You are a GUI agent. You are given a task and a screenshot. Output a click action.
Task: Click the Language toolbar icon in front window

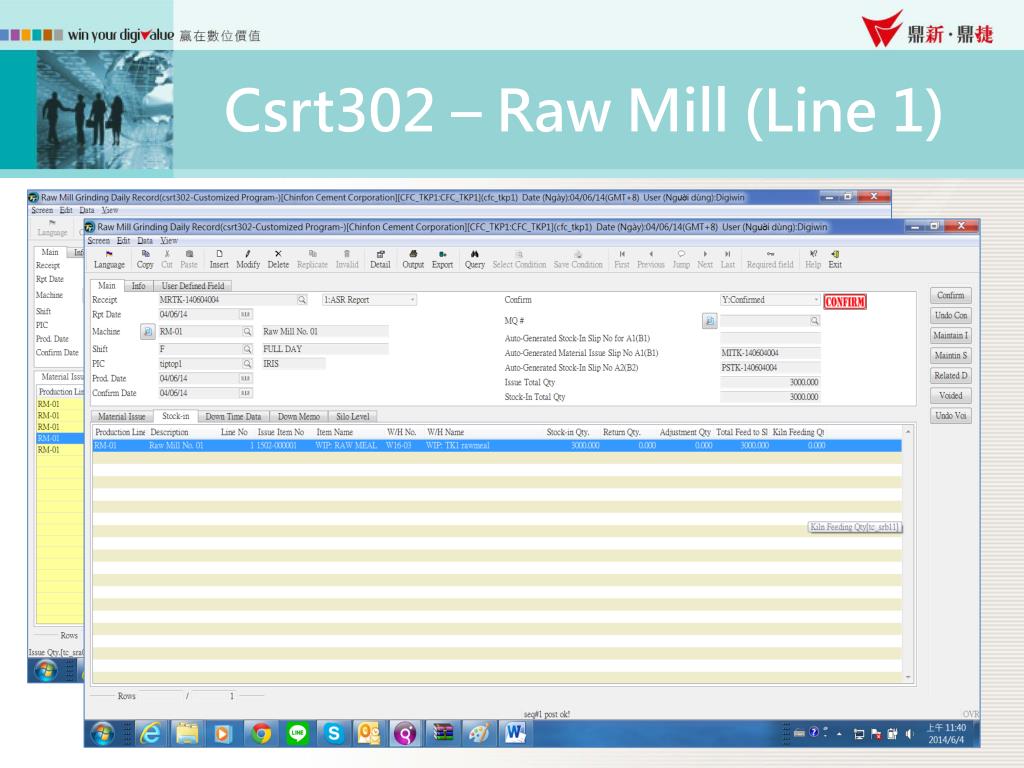click(109, 259)
